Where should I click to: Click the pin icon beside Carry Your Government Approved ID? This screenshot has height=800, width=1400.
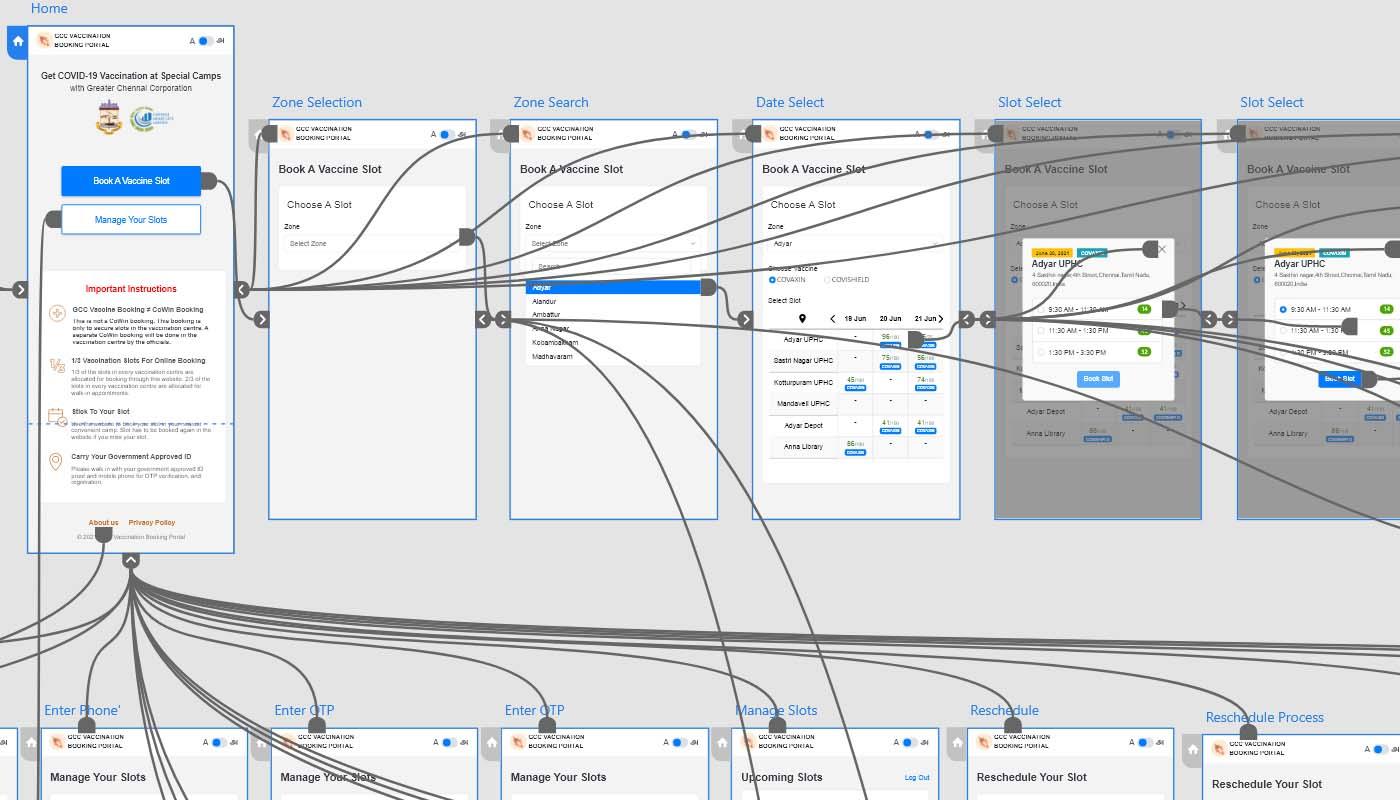[57, 461]
